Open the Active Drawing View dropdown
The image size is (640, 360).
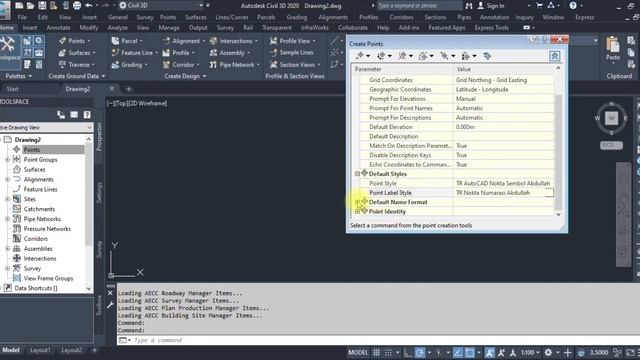(46, 127)
